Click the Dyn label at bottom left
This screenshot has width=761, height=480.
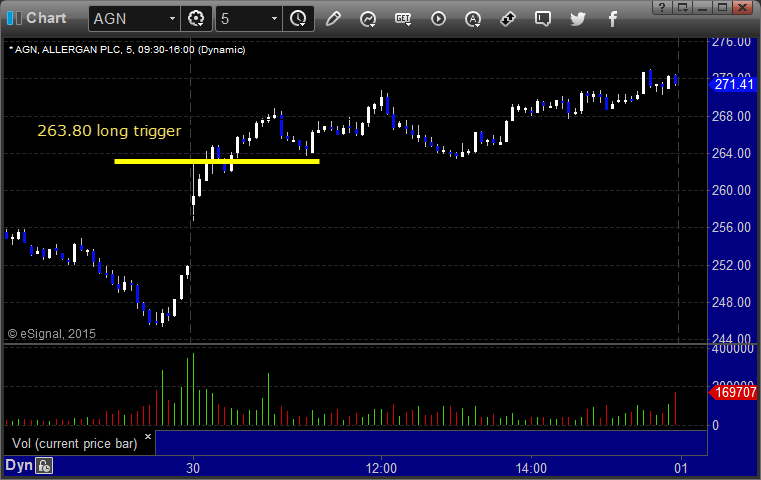click(18, 465)
